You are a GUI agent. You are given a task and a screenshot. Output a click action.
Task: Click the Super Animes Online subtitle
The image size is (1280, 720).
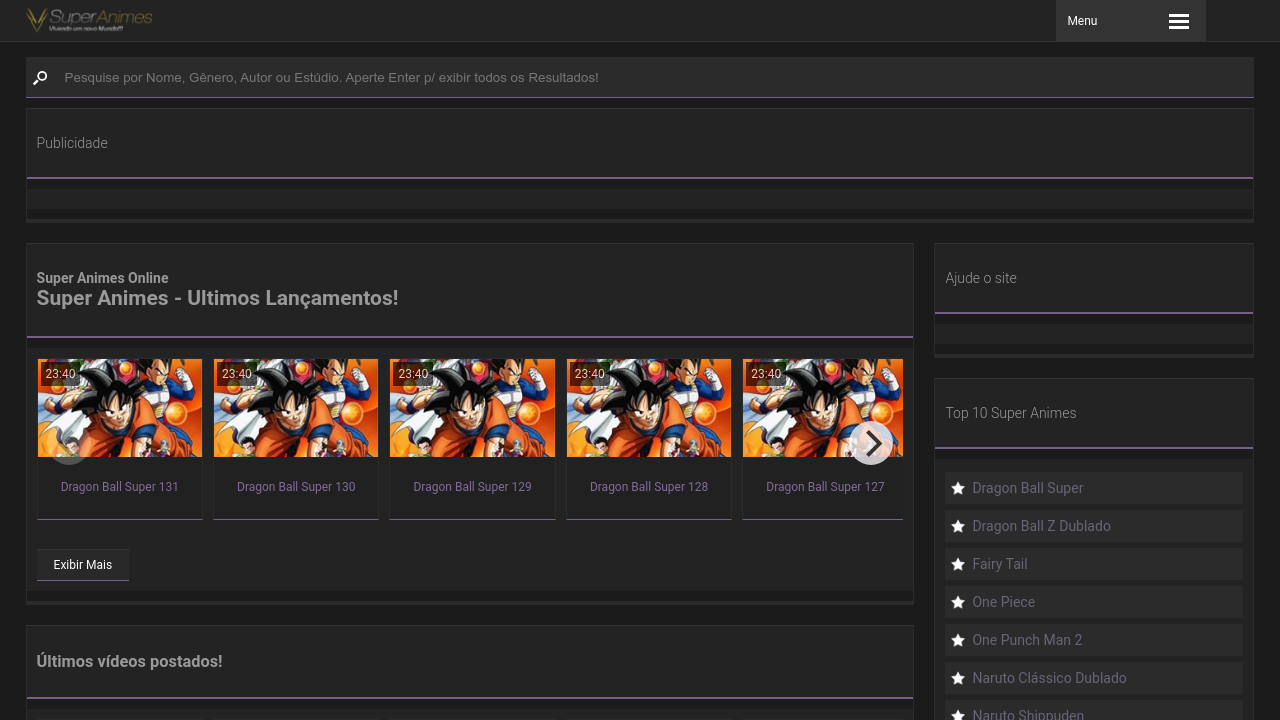tap(102, 278)
